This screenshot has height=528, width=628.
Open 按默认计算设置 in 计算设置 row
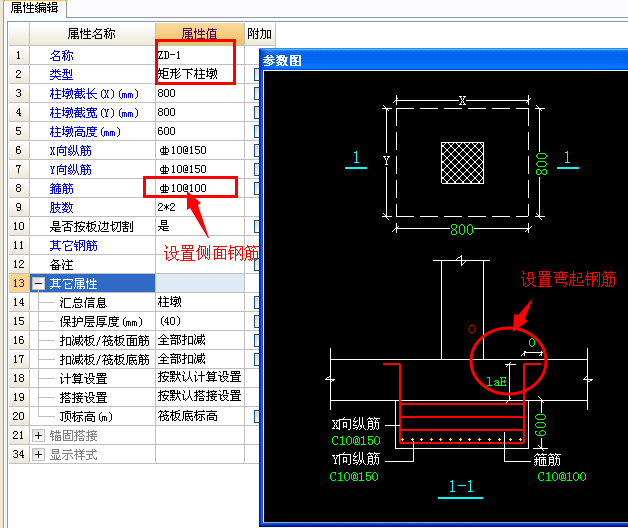pos(199,377)
